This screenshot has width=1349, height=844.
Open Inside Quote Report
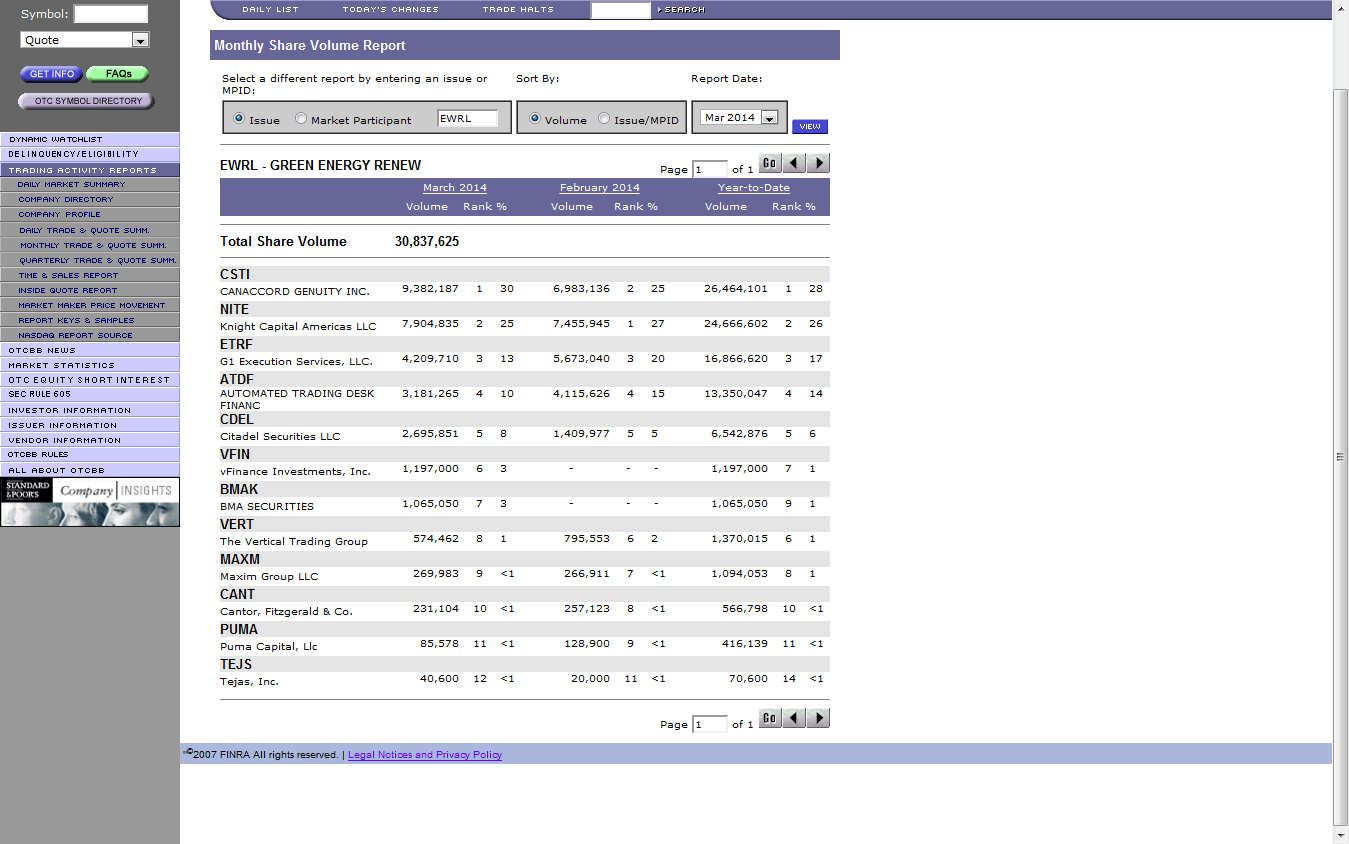click(90, 291)
